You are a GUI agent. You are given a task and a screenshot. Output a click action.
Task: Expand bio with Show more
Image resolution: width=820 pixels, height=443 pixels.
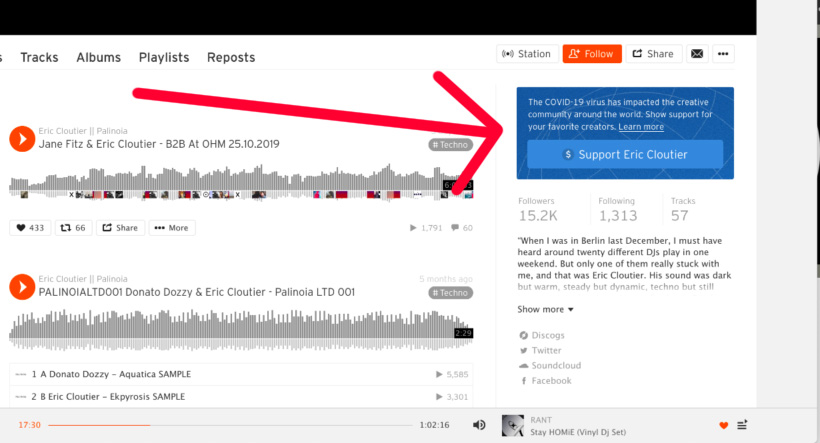545,309
